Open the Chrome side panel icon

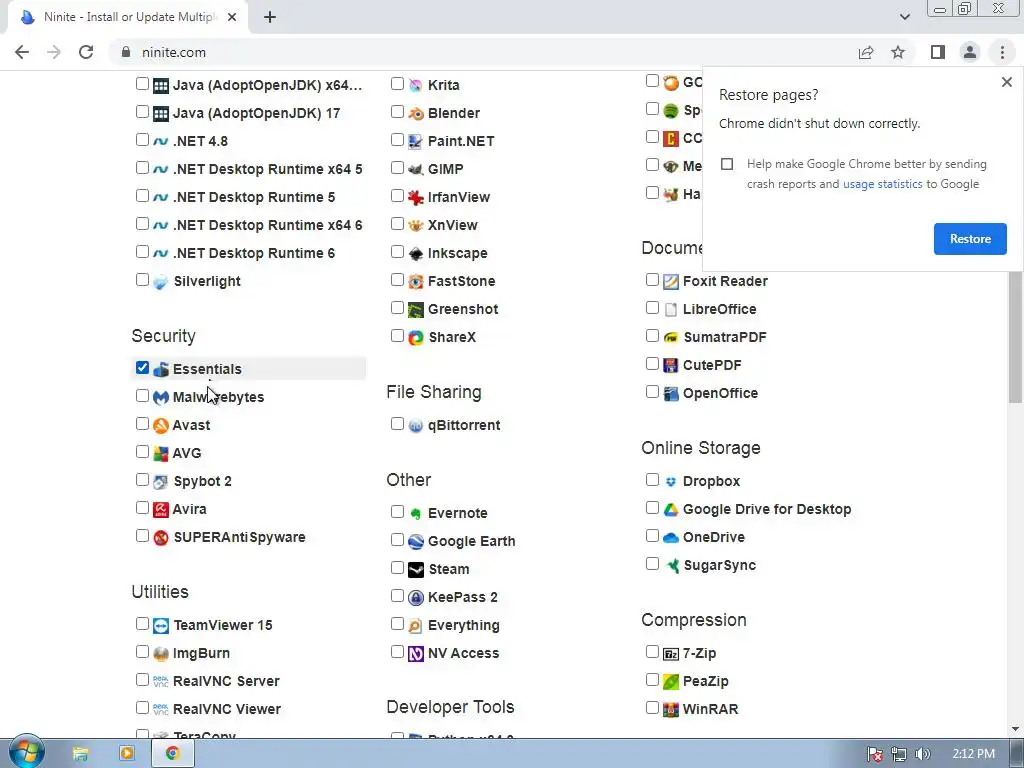tap(938, 52)
